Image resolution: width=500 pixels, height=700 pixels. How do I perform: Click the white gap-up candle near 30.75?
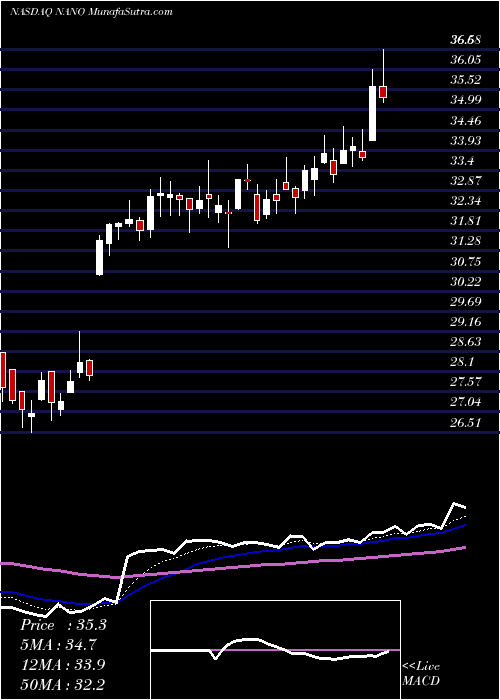(x=99, y=258)
